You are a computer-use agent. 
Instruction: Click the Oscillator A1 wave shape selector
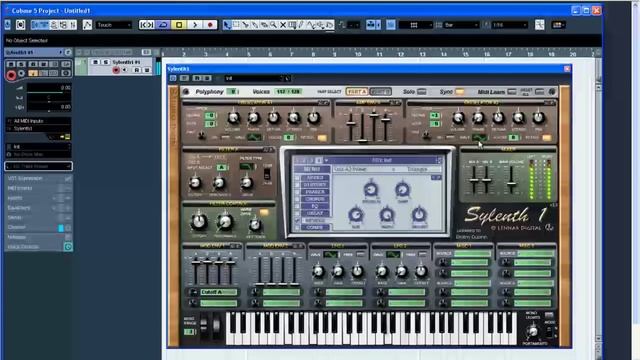(x=254, y=138)
